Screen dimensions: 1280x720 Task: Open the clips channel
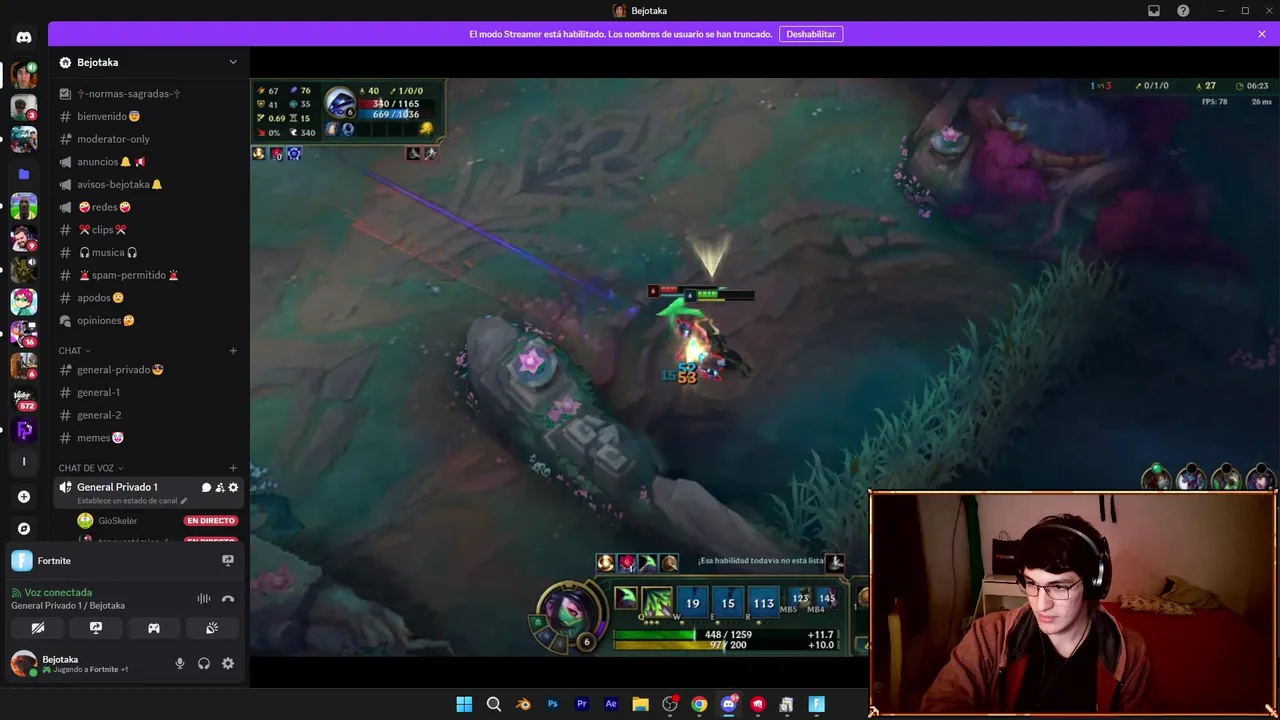(148, 230)
